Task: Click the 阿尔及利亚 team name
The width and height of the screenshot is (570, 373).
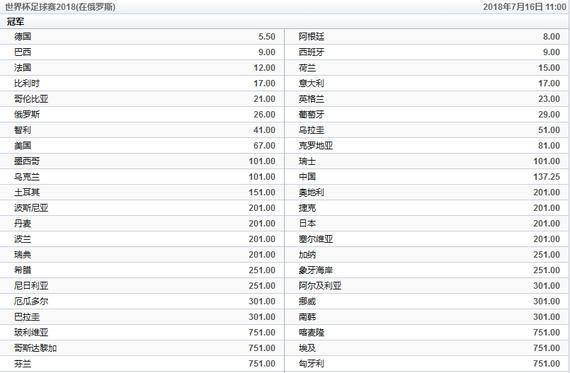Action: pos(320,286)
